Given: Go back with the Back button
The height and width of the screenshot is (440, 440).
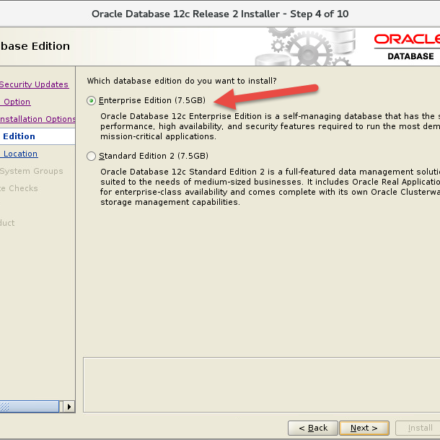Looking at the screenshot, I should (x=313, y=428).
